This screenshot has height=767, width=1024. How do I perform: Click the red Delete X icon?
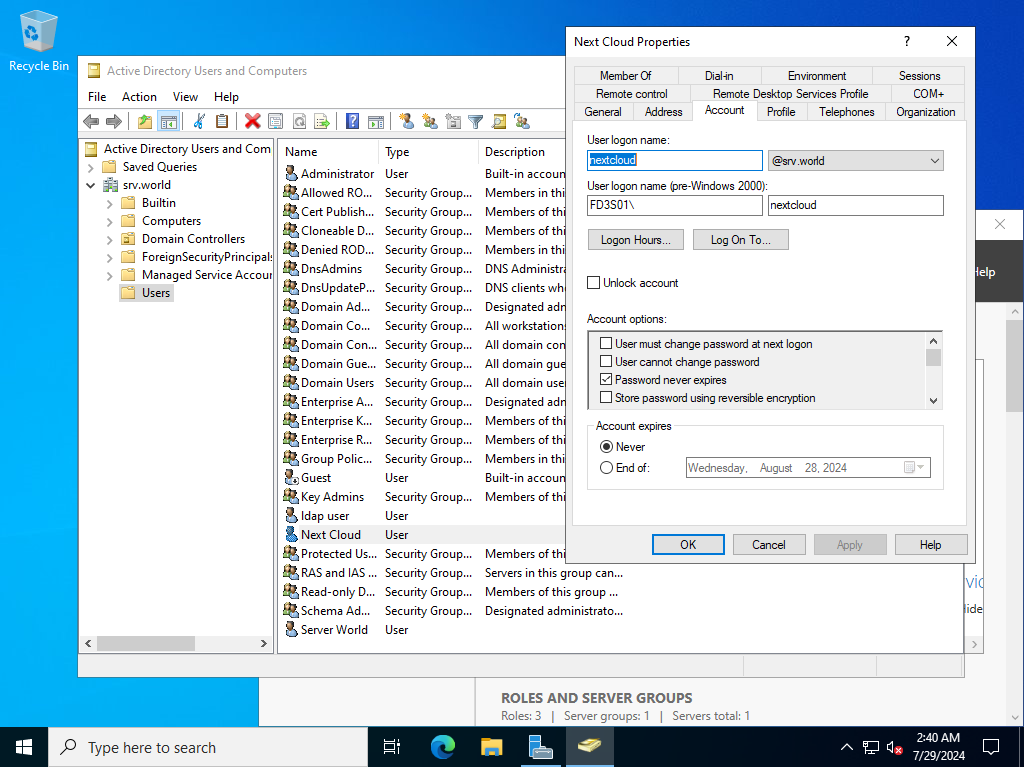point(253,121)
